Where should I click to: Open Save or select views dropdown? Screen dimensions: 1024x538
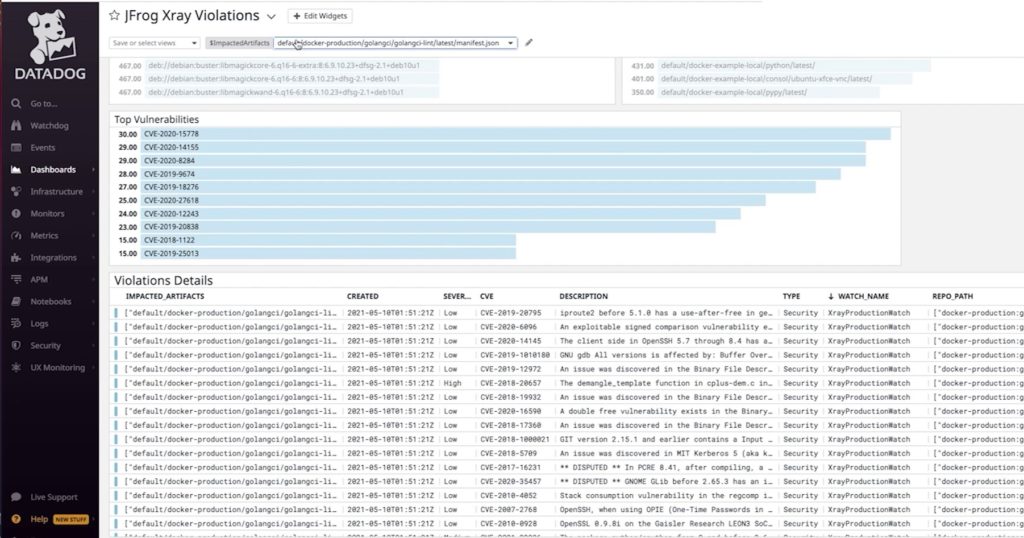(x=154, y=43)
